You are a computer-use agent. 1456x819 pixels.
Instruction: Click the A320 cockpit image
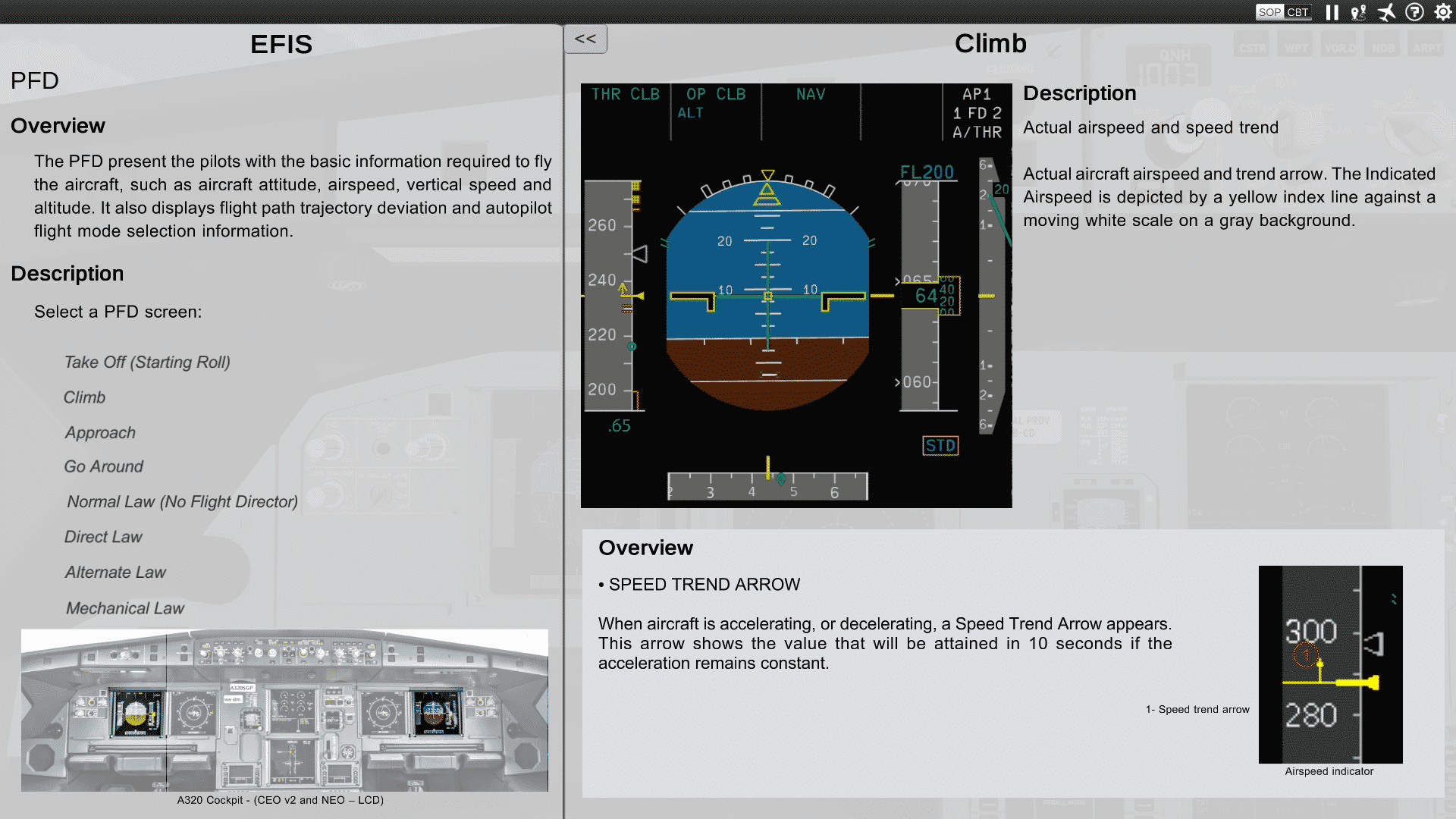point(284,710)
